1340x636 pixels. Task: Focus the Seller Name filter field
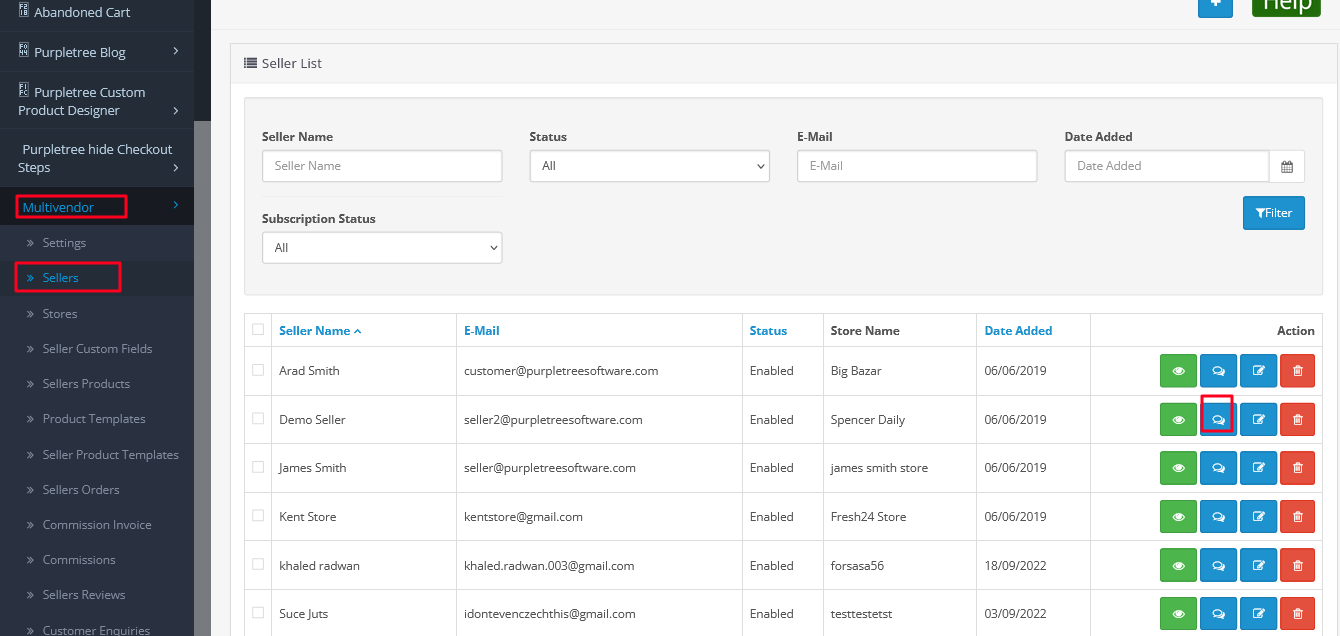pos(382,166)
